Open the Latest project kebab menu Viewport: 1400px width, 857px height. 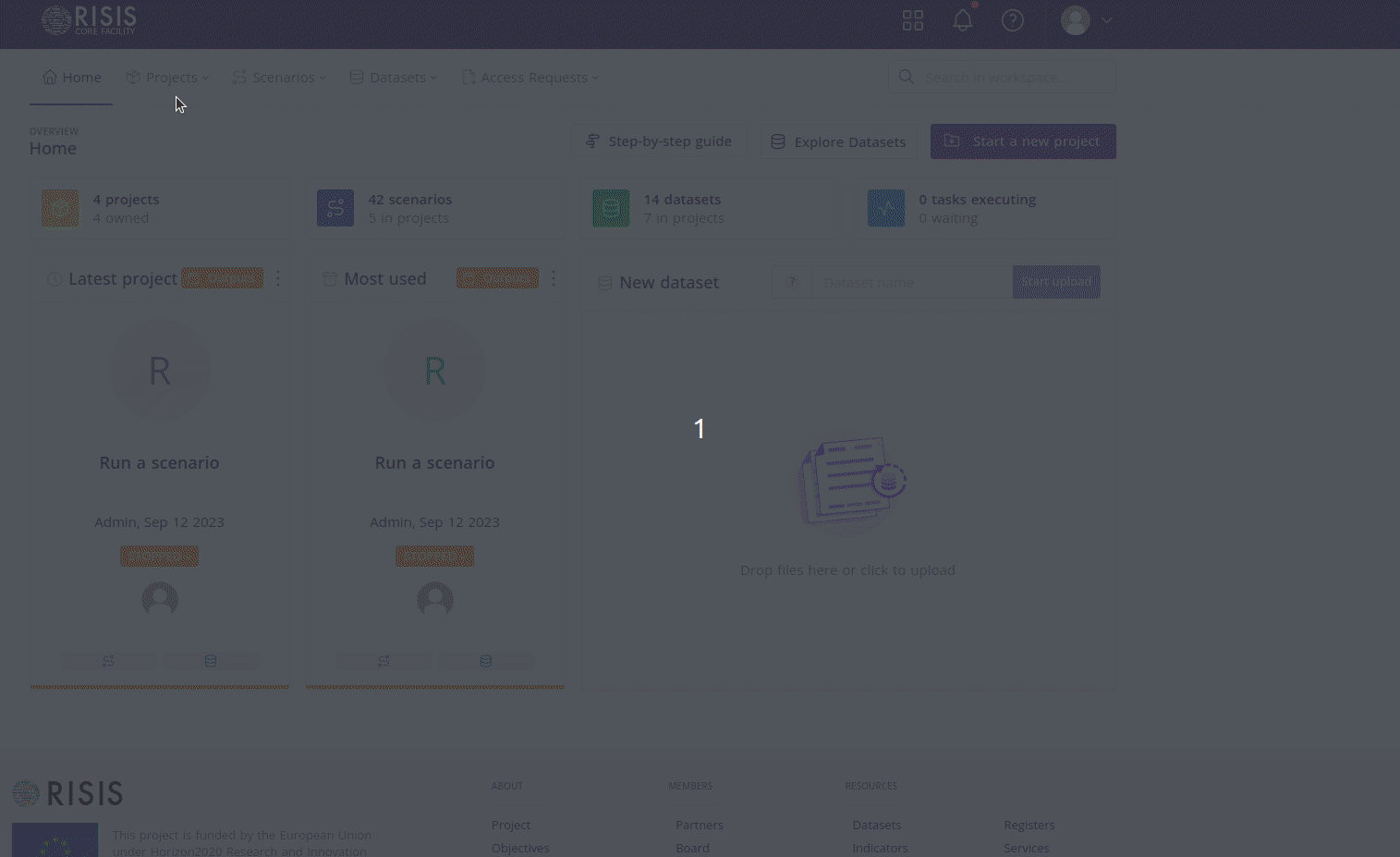click(x=278, y=277)
